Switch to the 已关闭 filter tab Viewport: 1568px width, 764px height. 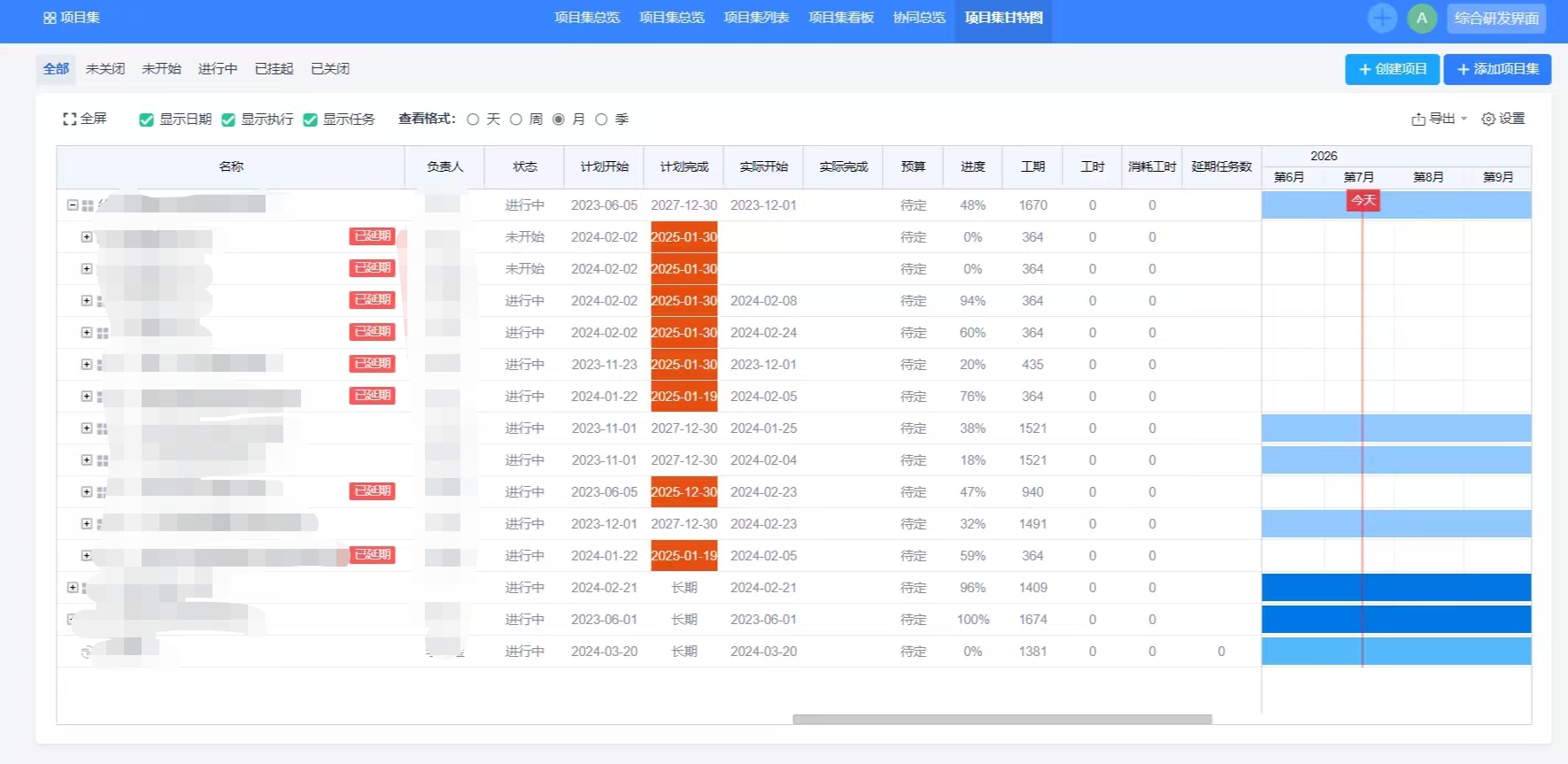pos(330,69)
